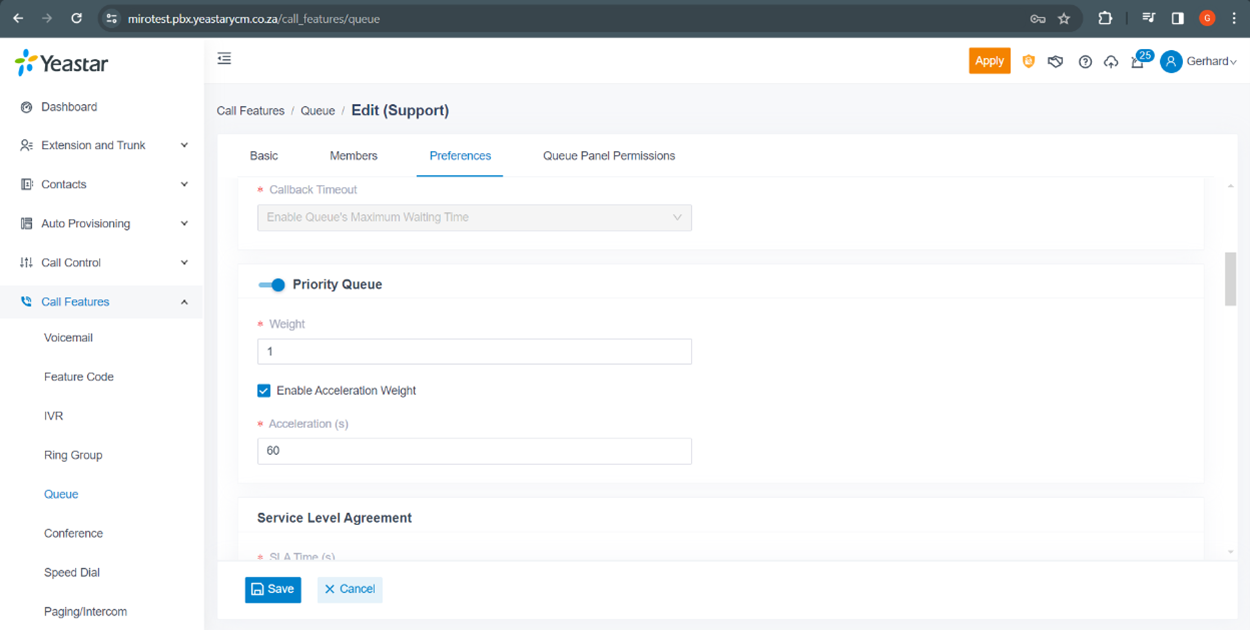Image resolution: width=1250 pixels, height=630 pixels.
Task: Uncheck Enable Acceleration Weight checkbox
Action: coord(264,391)
